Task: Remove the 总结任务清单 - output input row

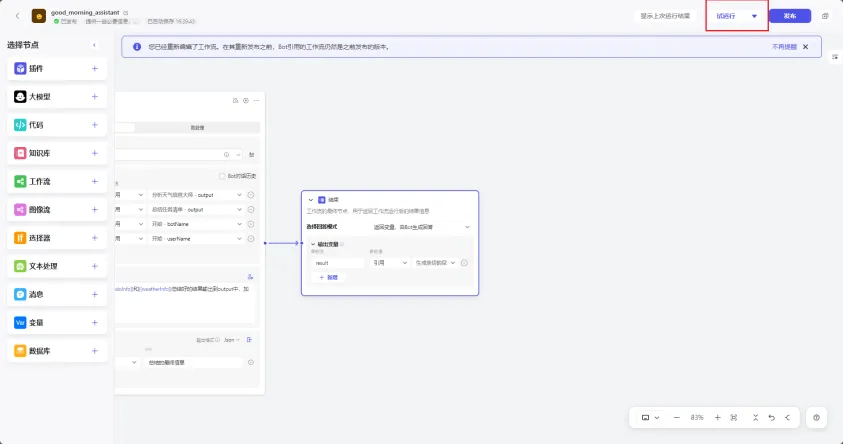Action: (x=251, y=210)
